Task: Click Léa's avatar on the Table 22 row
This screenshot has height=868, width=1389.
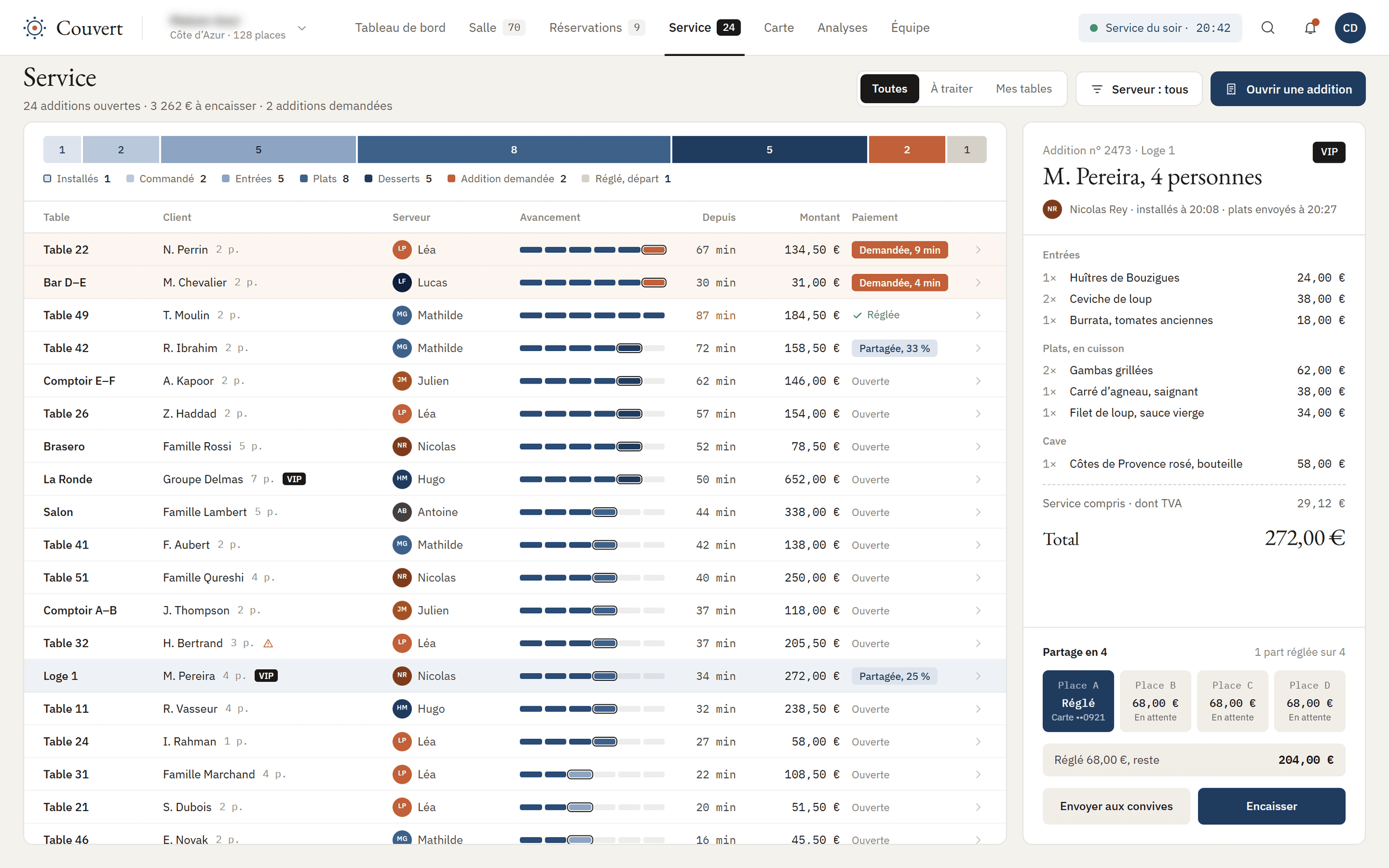Action: tap(402, 249)
